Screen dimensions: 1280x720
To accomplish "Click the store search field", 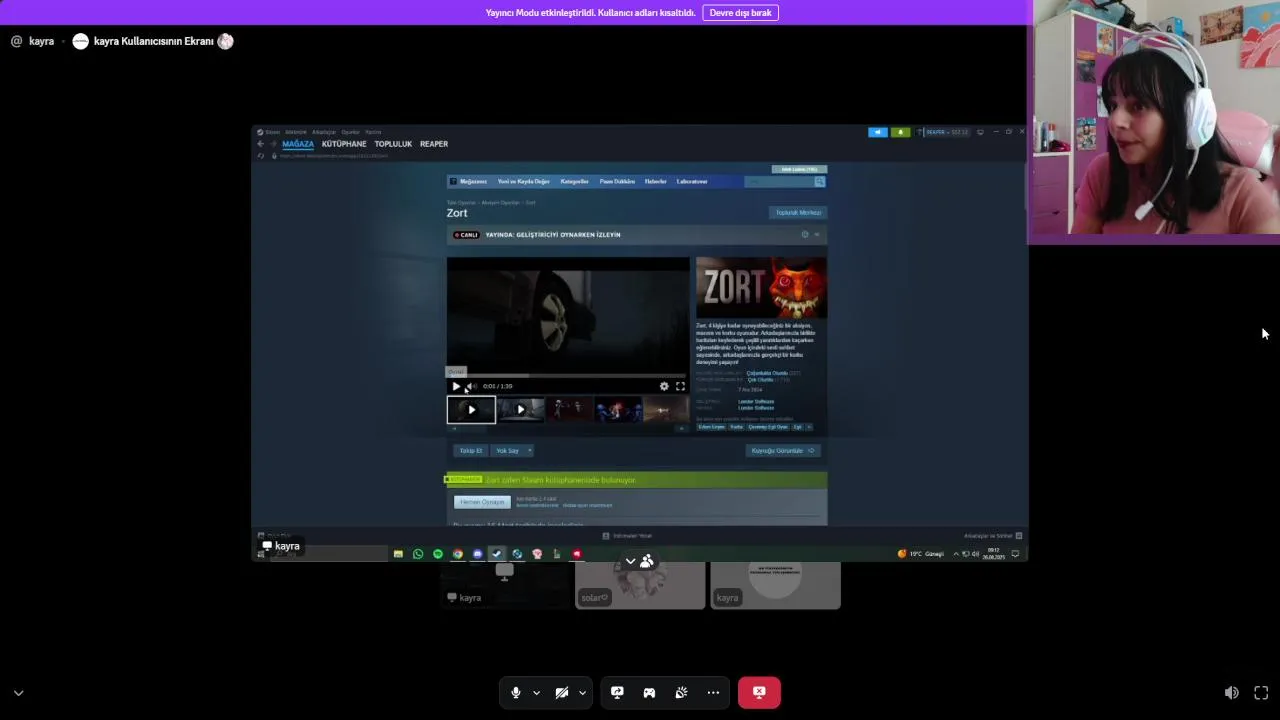I will click(779, 181).
